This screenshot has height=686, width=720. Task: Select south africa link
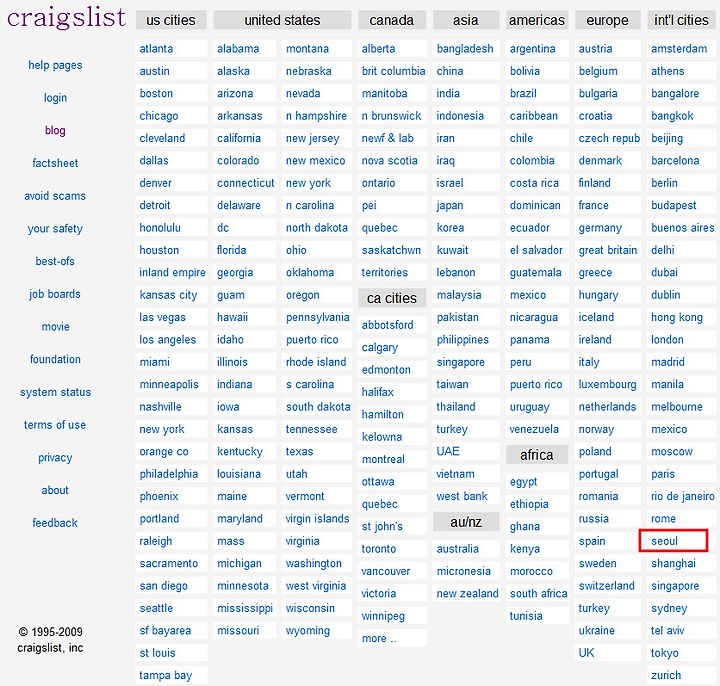pos(539,594)
